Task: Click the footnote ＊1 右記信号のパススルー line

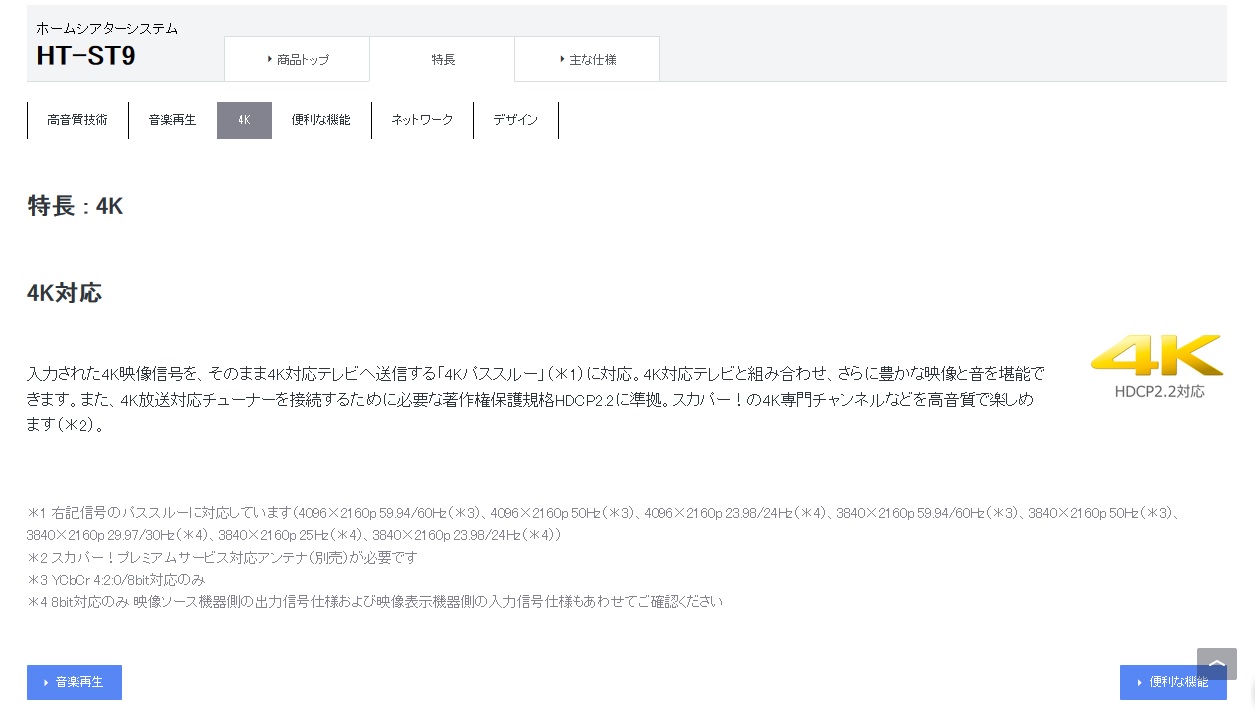Action: click(604, 524)
